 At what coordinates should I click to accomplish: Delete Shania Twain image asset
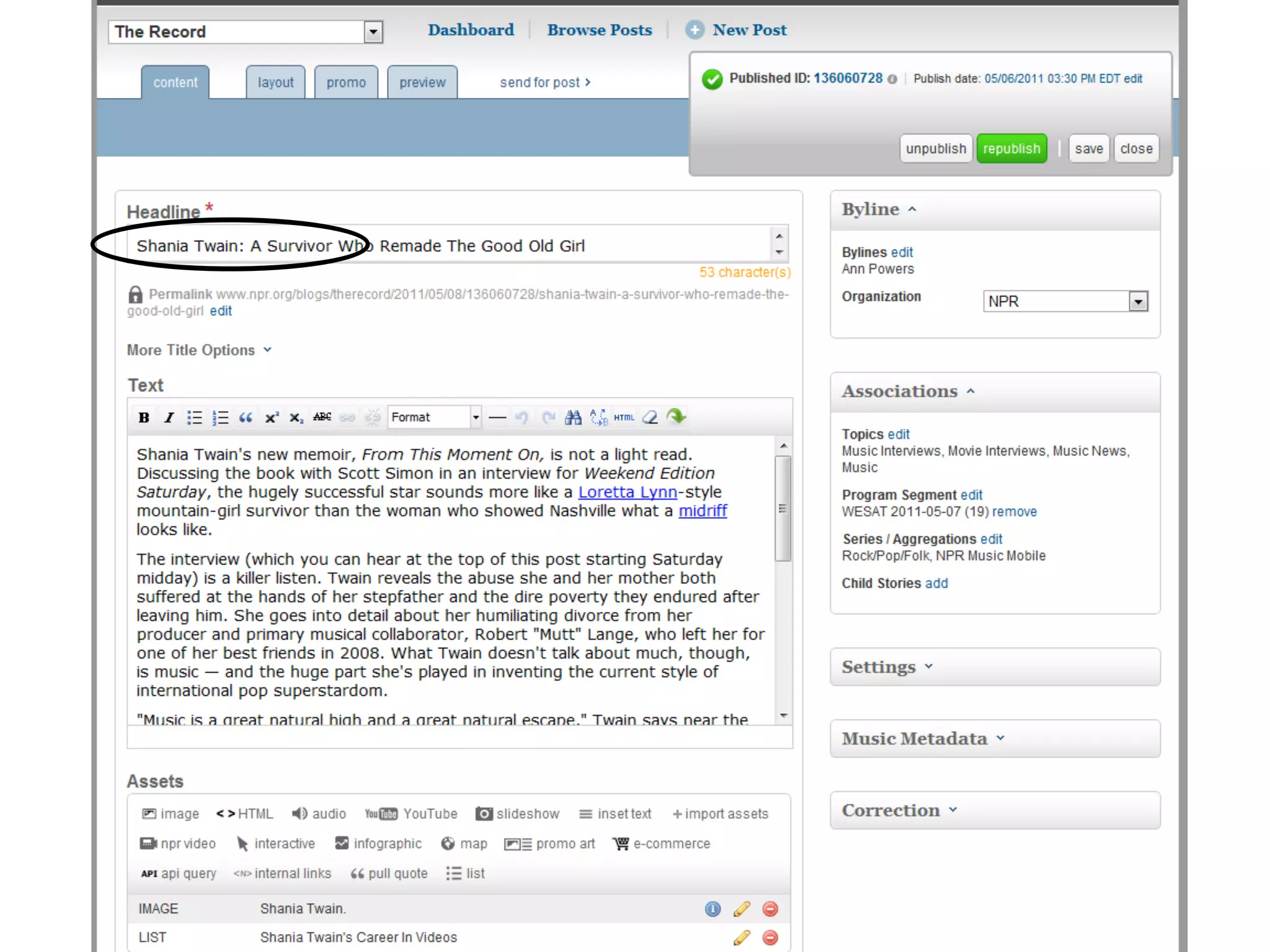point(770,909)
